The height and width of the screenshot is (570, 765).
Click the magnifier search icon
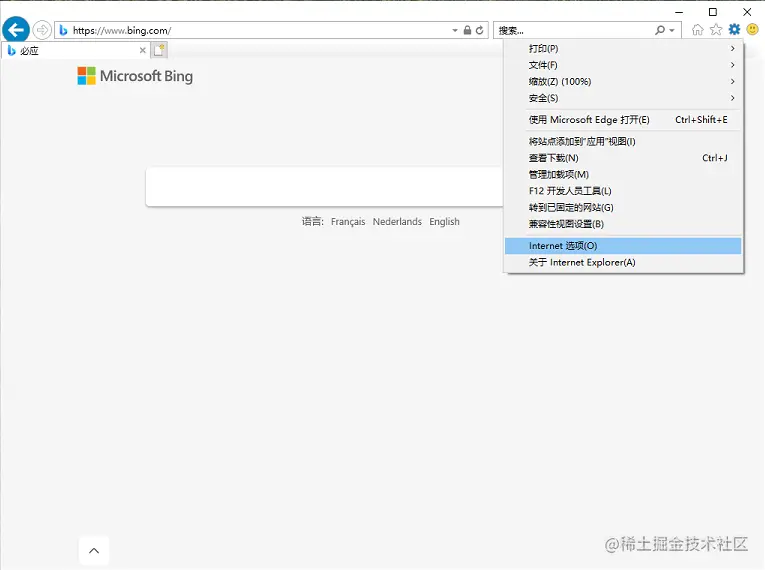pyautogui.click(x=660, y=30)
